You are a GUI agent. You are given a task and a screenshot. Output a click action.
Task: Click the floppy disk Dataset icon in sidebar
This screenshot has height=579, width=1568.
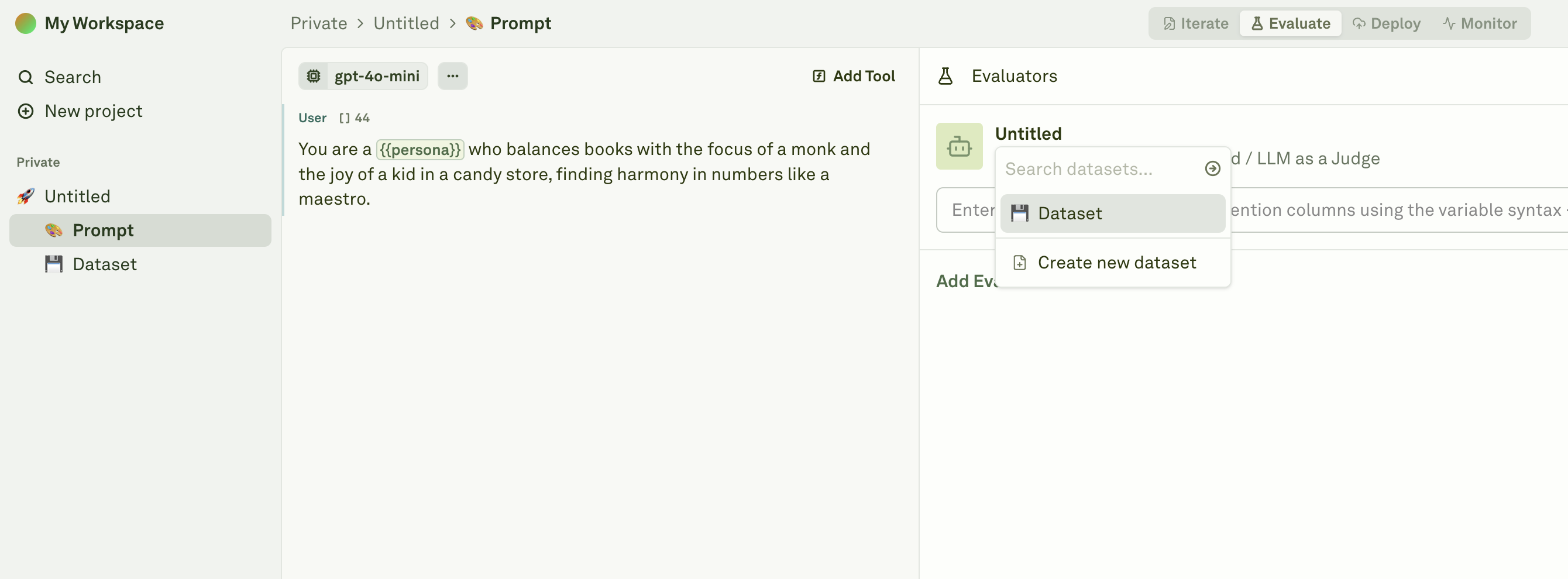[x=54, y=264]
